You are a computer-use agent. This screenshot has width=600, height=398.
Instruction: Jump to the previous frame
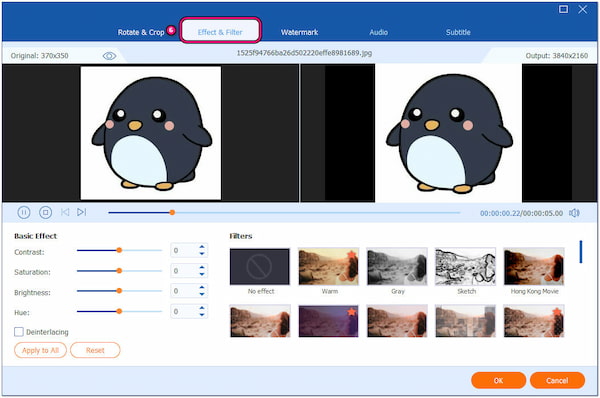pos(65,212)
